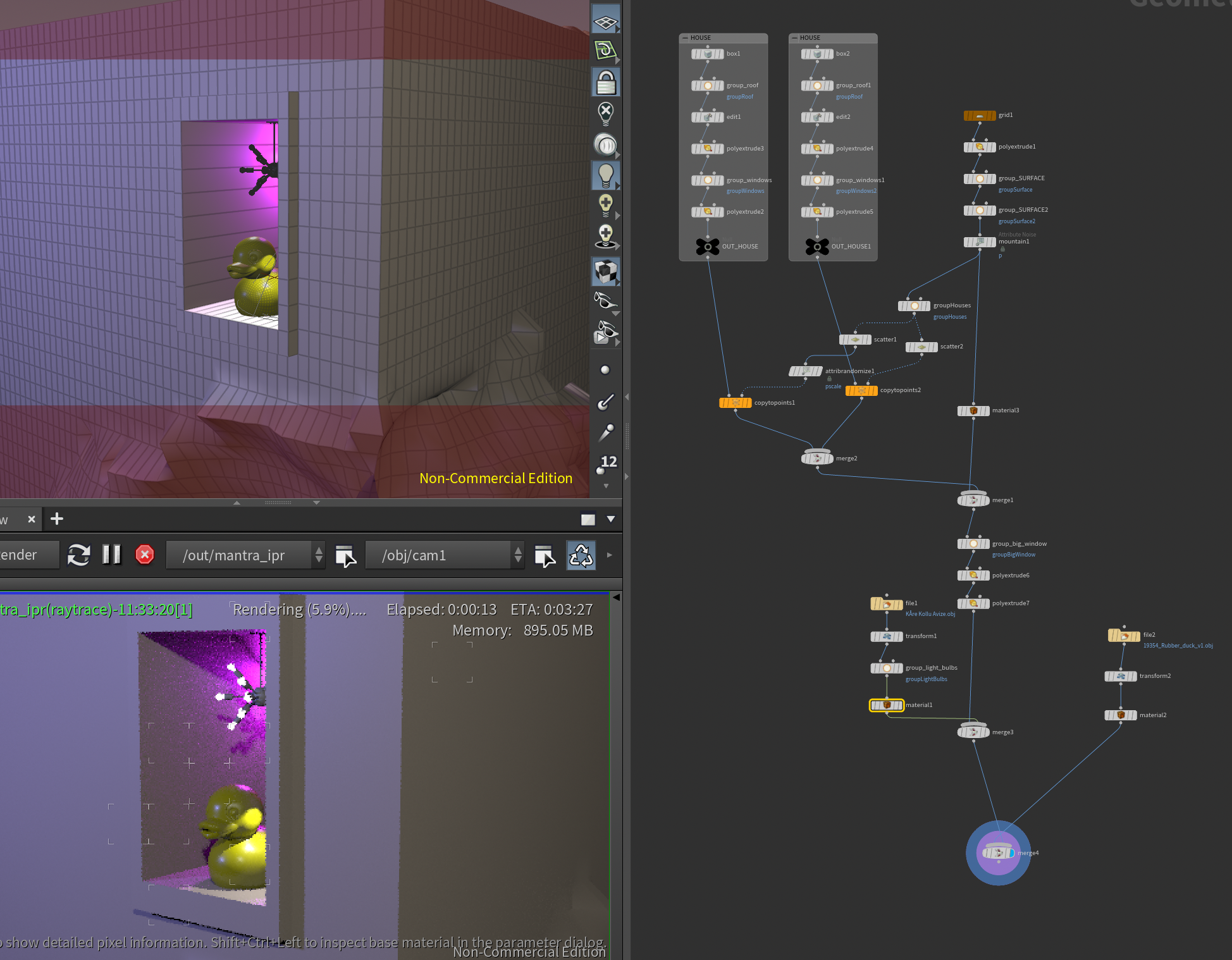1232x960 pixels.
Task: Click the maximize pane icon in tab bar
Action: (x=588, y=519)
